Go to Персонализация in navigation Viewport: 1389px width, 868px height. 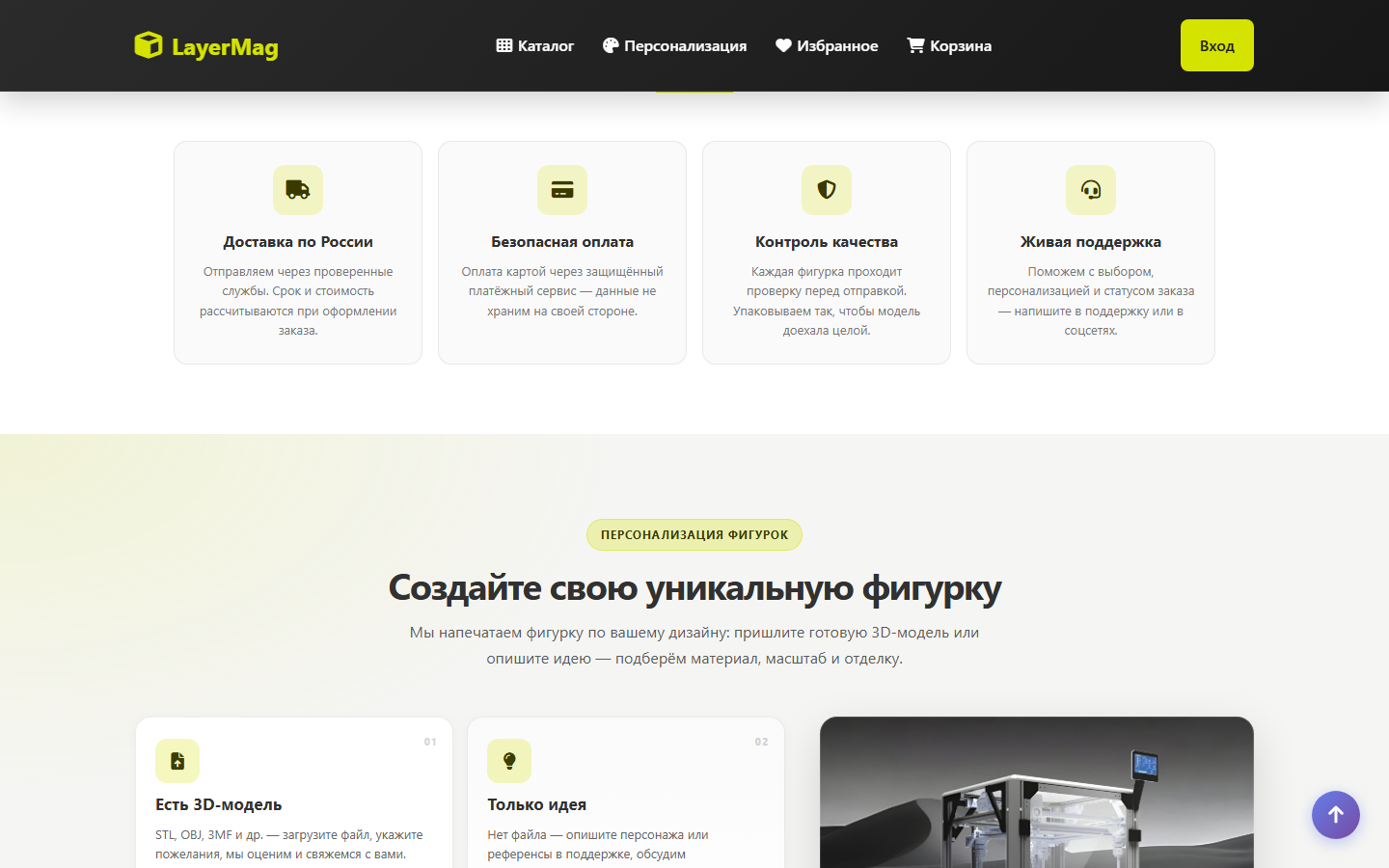674,45
